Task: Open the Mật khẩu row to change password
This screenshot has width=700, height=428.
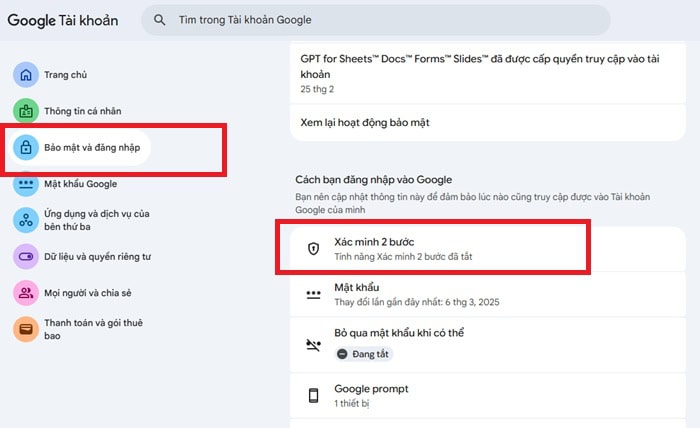Action: 440,295
